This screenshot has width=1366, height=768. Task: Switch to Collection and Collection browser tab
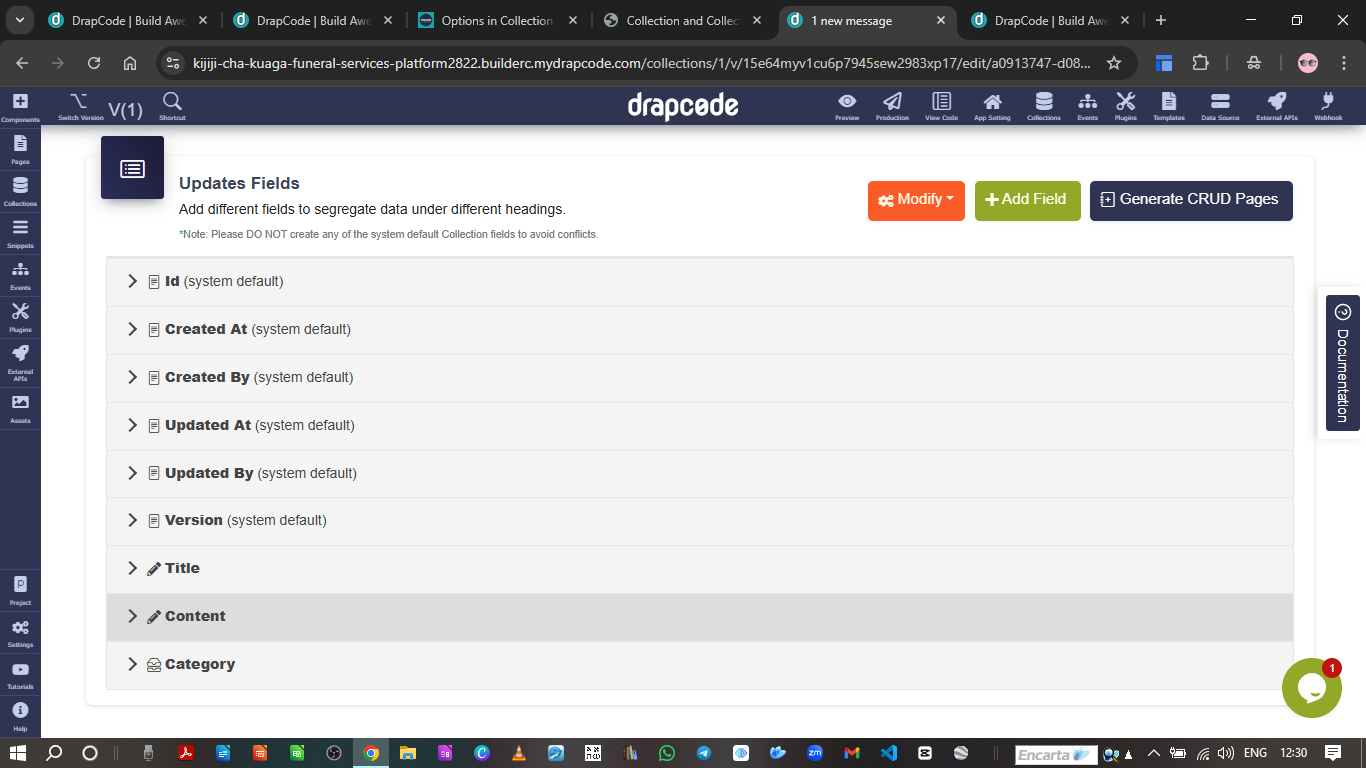pyautogui.click(x=683, y=20)
